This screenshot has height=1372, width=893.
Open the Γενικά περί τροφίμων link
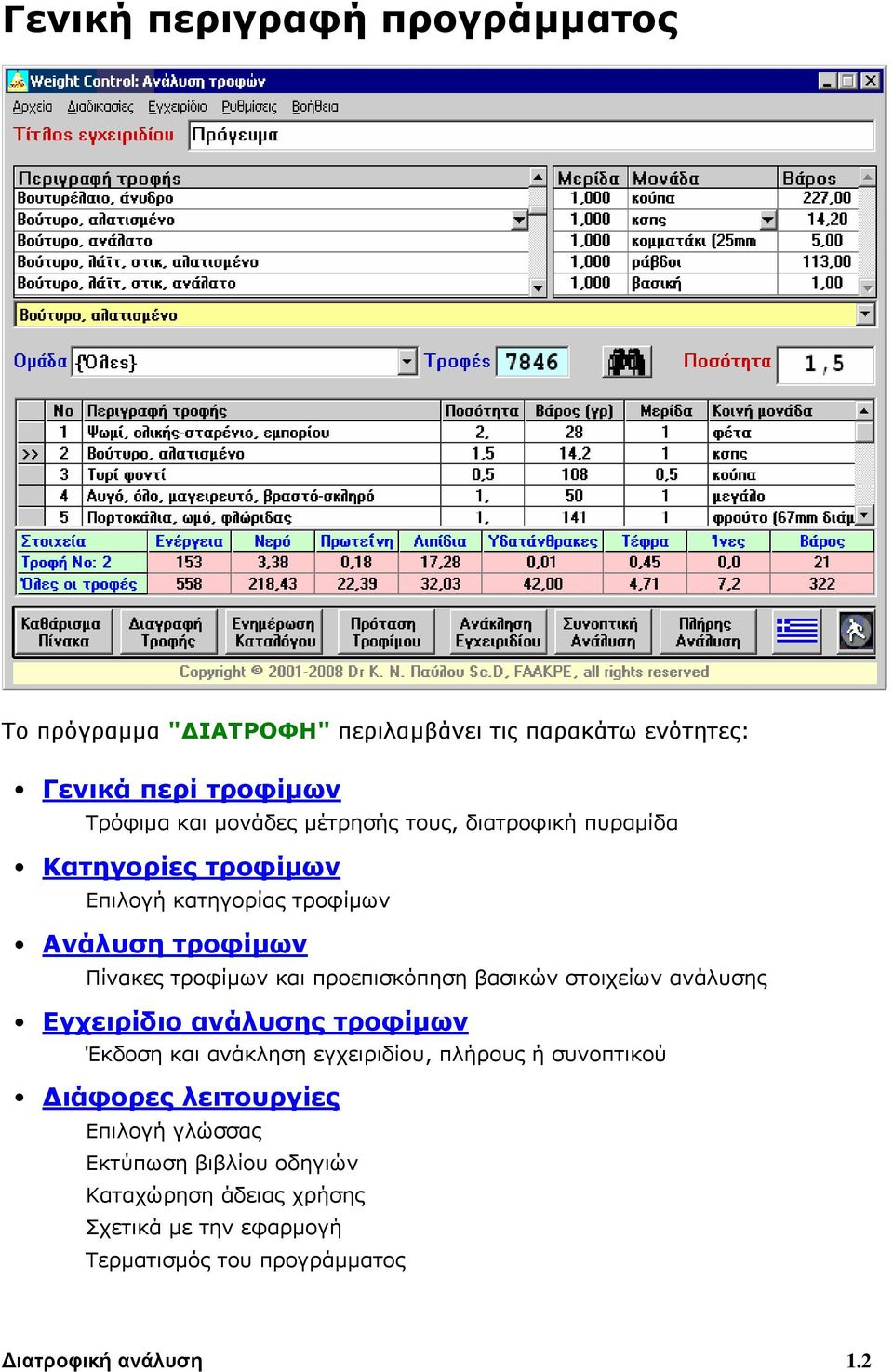click(x=192, y=789)
